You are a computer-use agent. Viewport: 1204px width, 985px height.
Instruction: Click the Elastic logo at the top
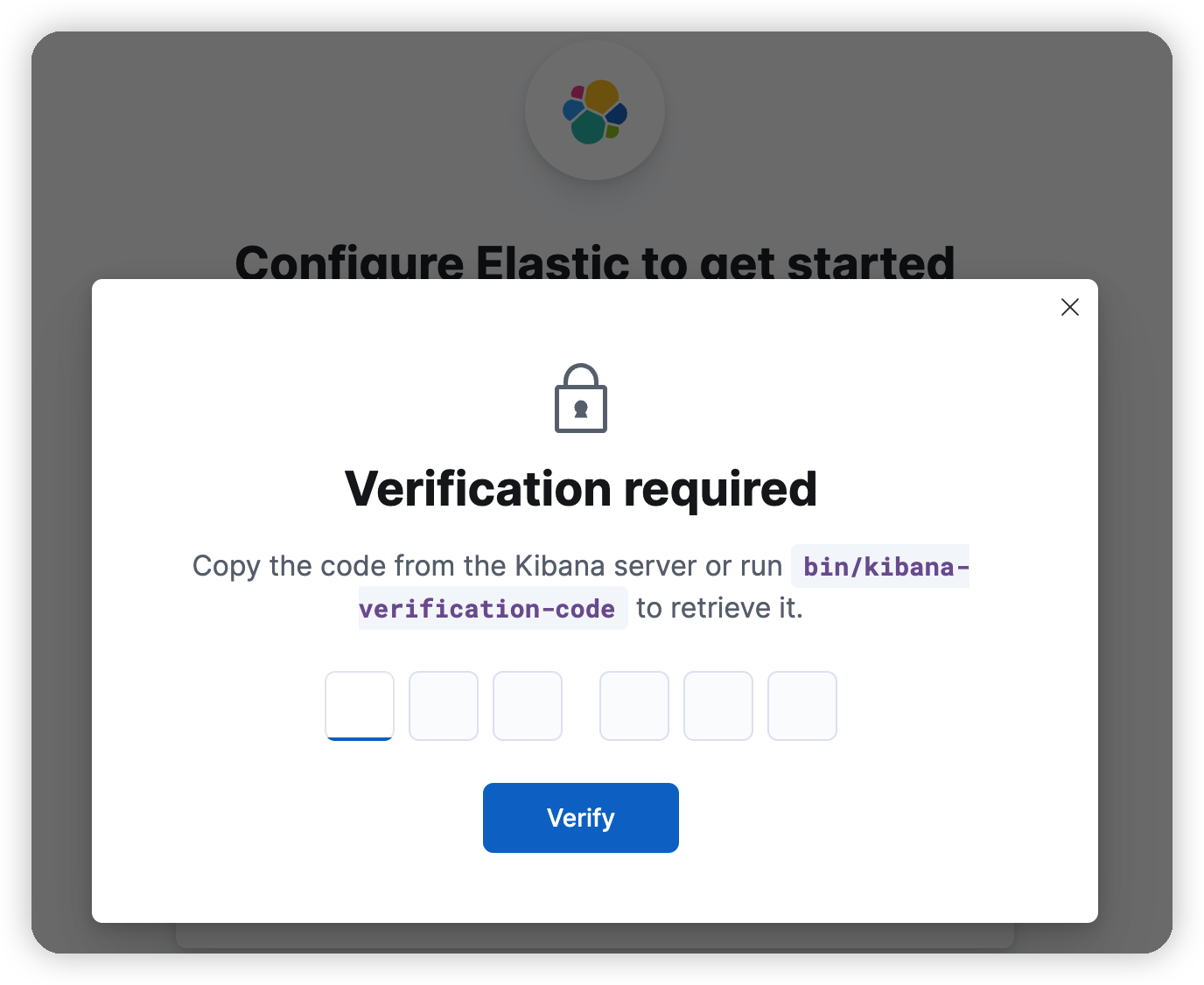(x=595, y=111)
